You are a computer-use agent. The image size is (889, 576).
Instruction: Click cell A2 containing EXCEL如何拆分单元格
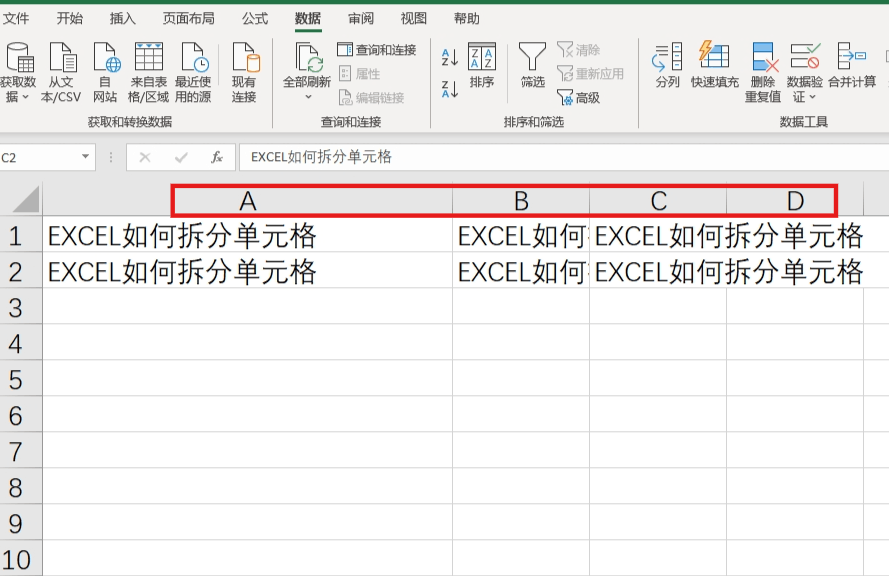point(248,272)
